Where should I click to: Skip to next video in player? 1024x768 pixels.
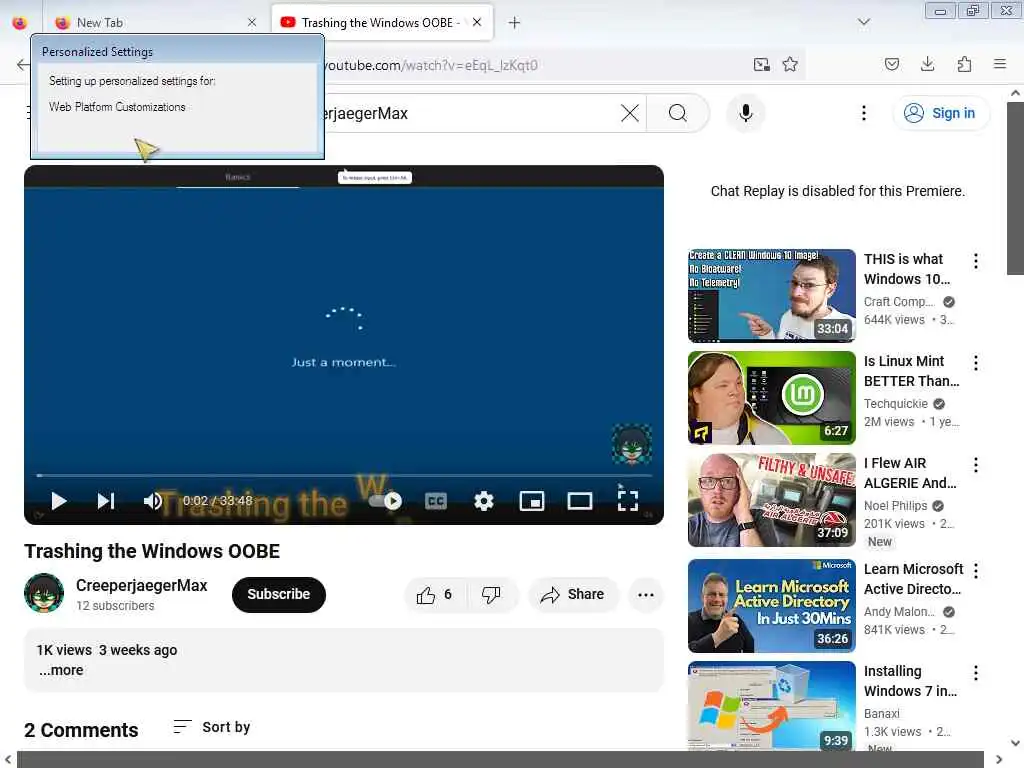106,501
